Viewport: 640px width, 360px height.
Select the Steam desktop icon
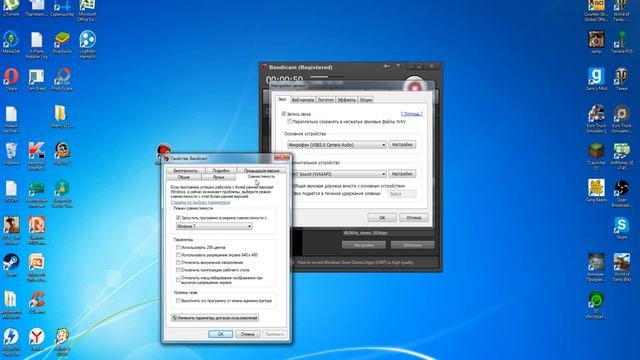pyautogui.click(x=11, y=265)
